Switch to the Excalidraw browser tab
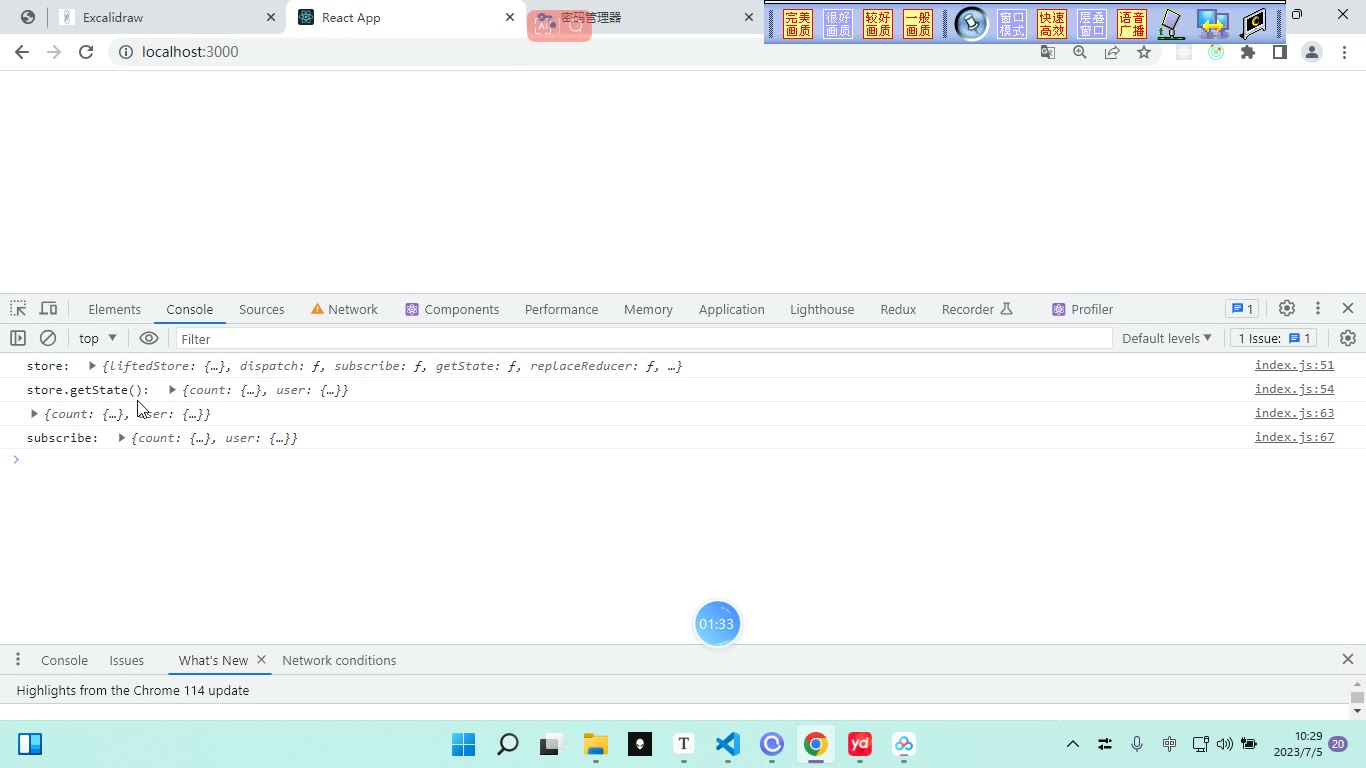1366x768 pixels. (x=168, y=18)
